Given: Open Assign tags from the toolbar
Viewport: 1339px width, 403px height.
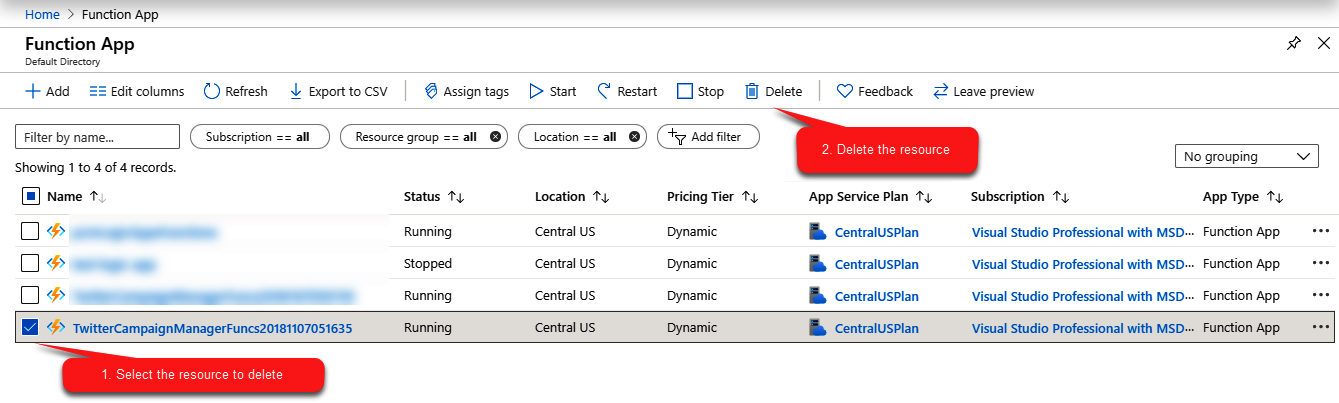Looking at the screenshot, I should tap(467, 91).
